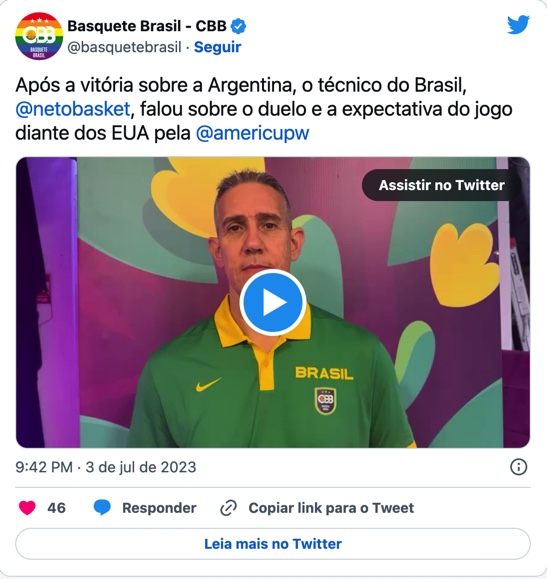Follow the account via Seguir link
The image size is (547, 579).
218,47
